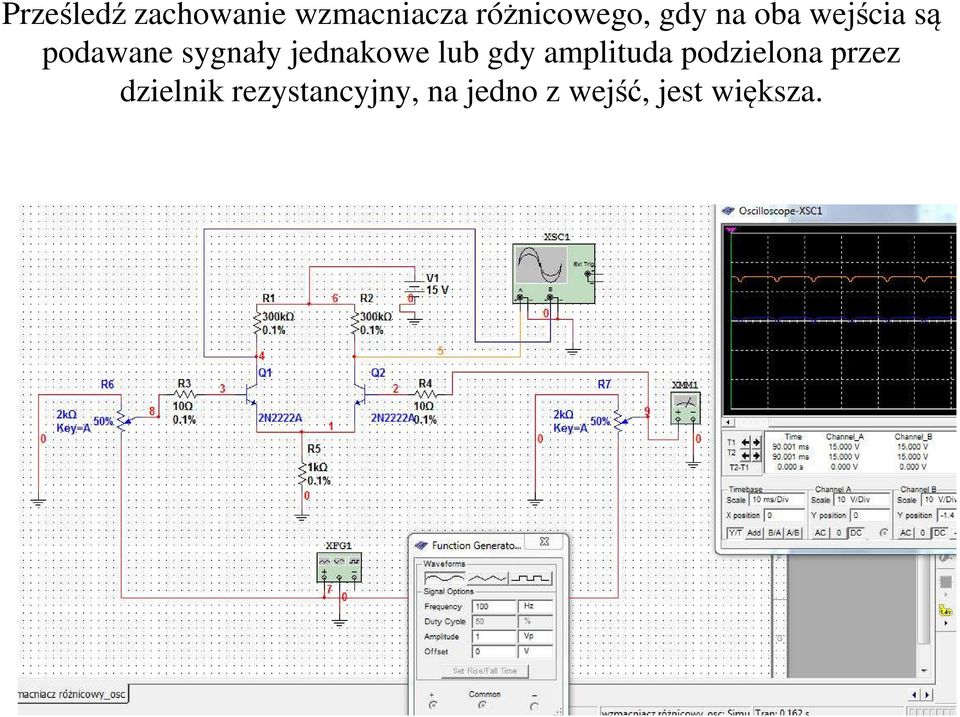
Task: Select the Channel A radio indicator
Action: [883, 533]
